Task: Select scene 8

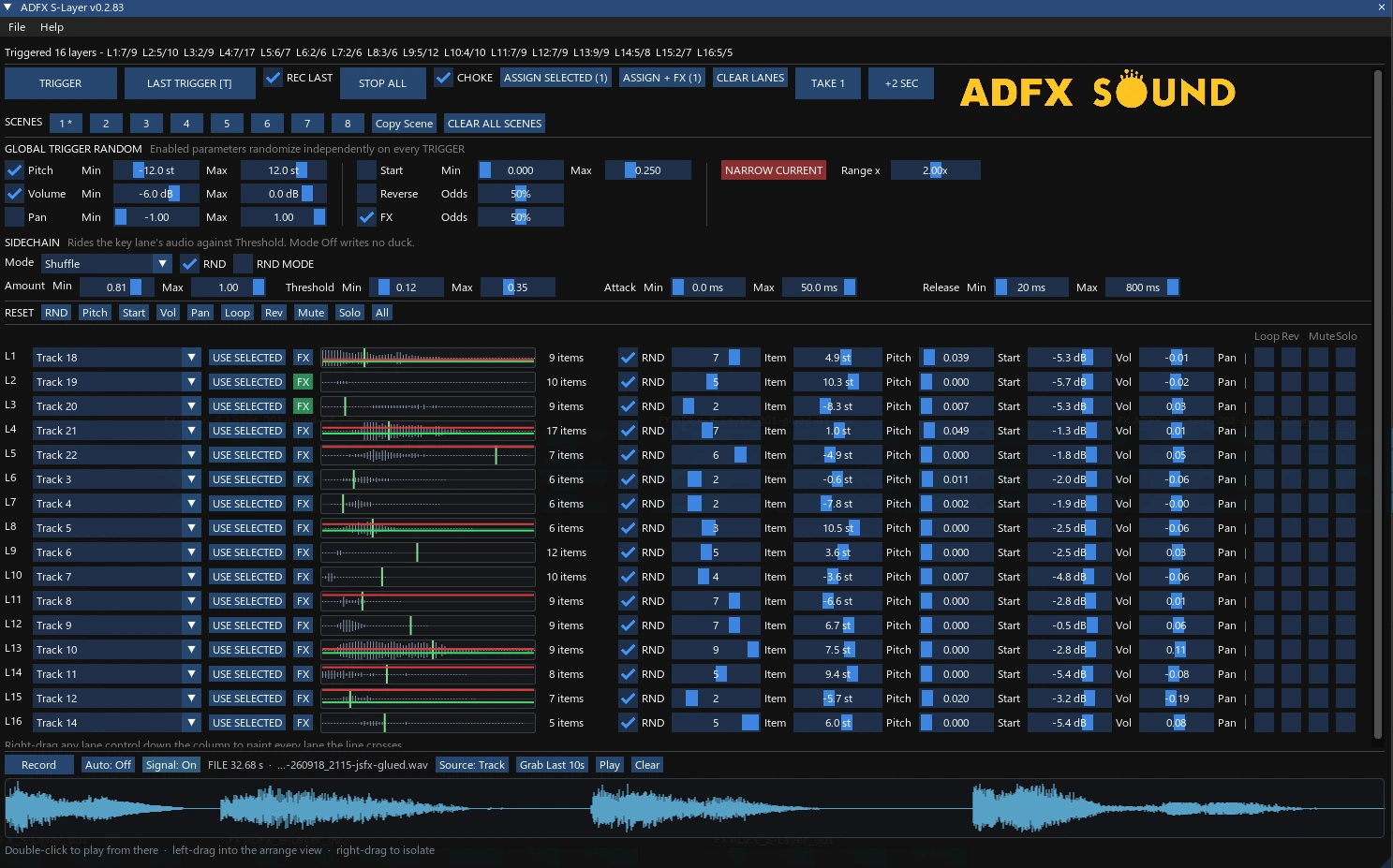Action: [x=348, y=124]
